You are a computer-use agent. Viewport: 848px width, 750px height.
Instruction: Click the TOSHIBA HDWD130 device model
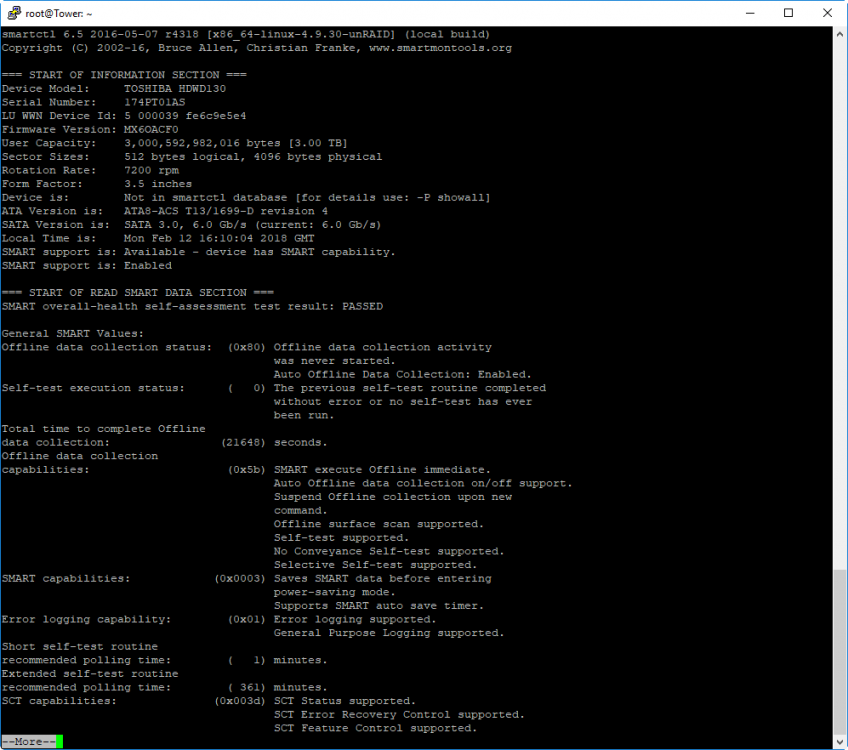[x=175, y=89]
